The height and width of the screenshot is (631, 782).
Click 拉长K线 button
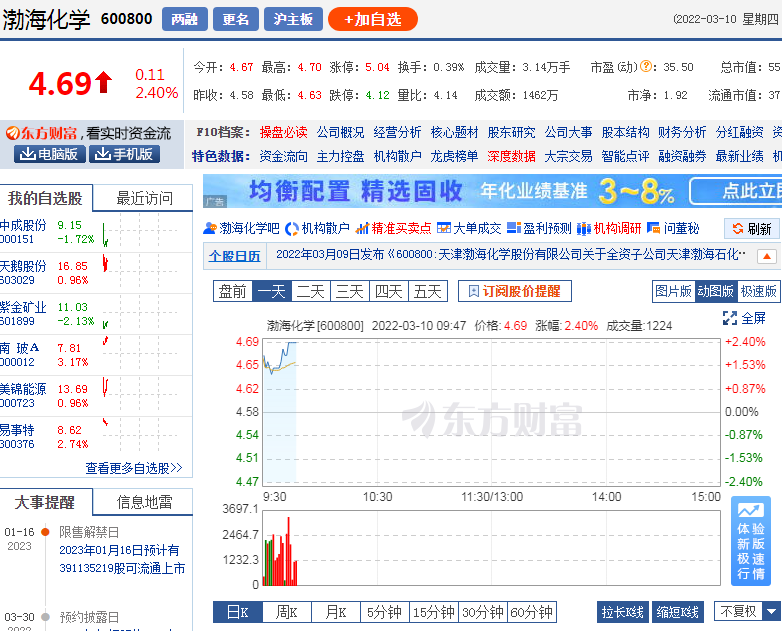point(622,612)
